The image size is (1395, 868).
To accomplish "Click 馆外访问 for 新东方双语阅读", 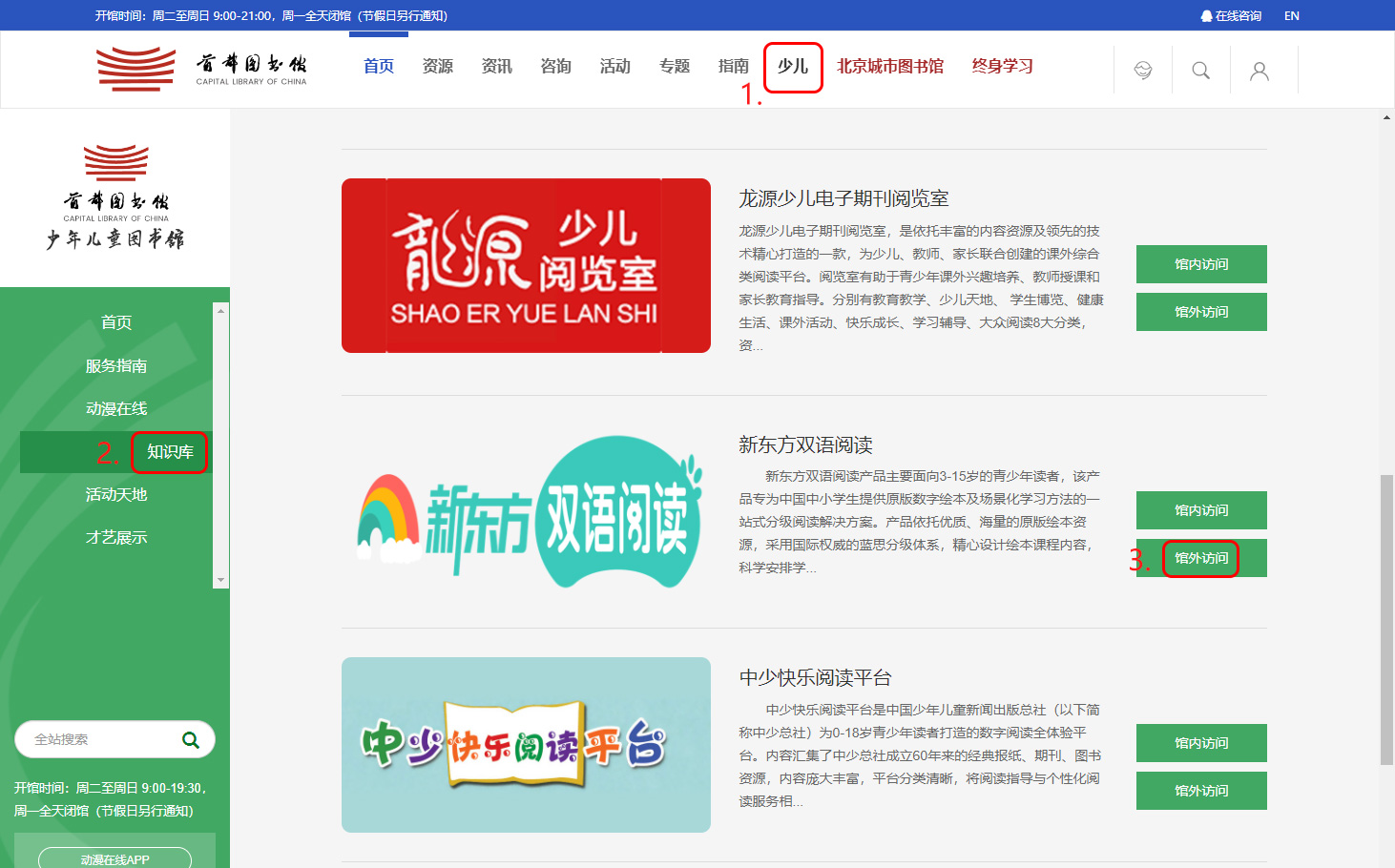I will (1200, 558).
